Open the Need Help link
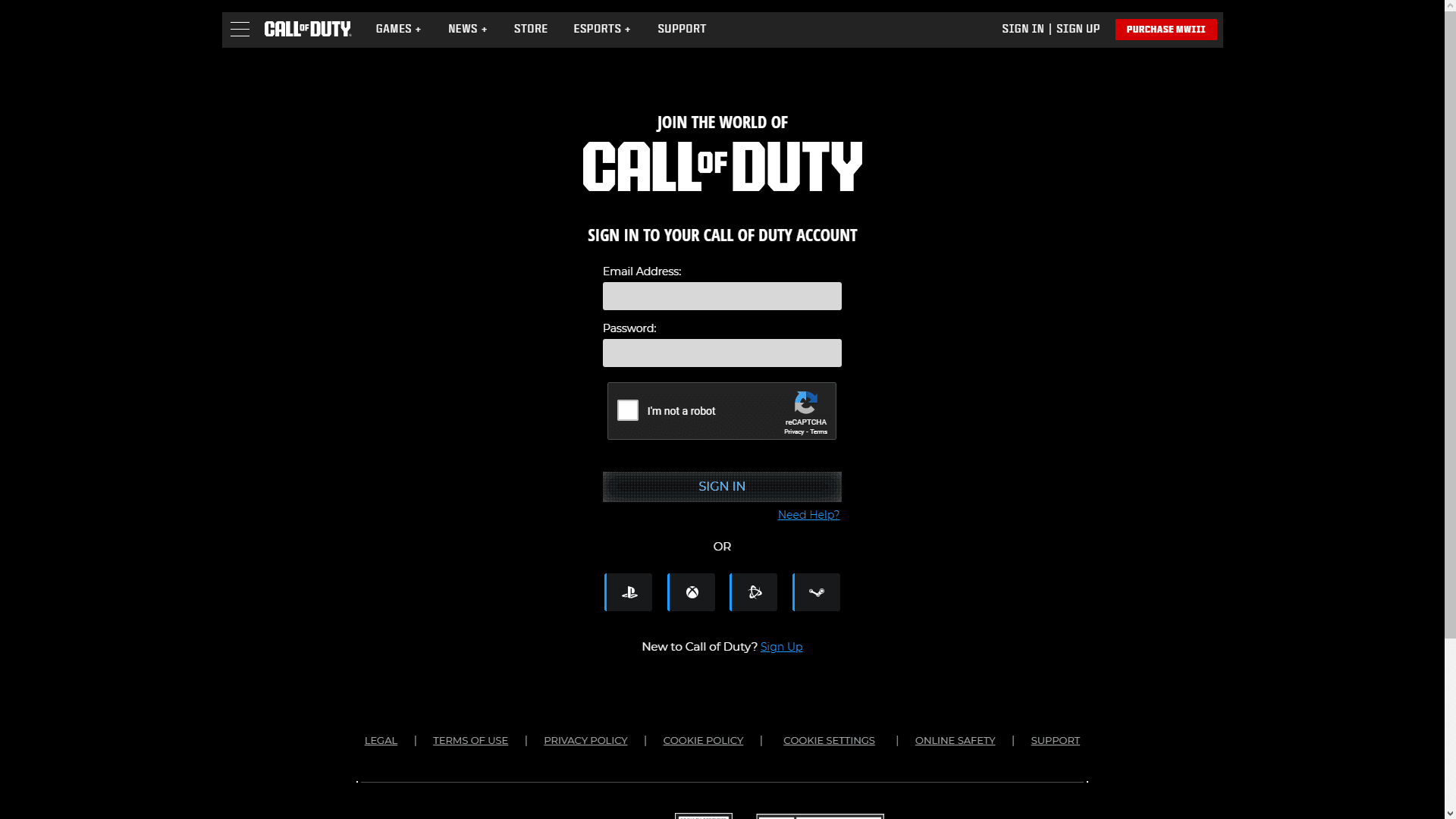This screenshot has height=819, width=1456. 808,515
